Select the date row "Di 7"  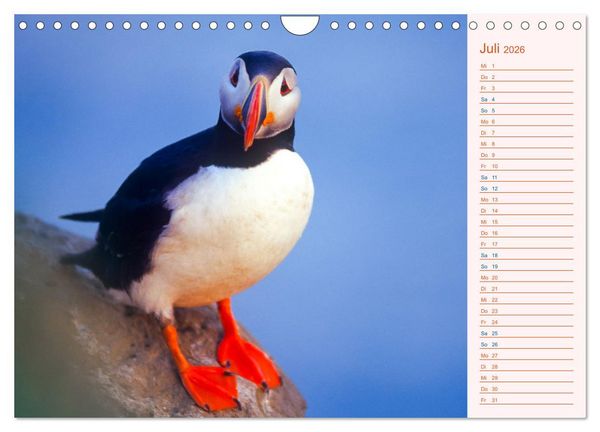coord(527,132)
